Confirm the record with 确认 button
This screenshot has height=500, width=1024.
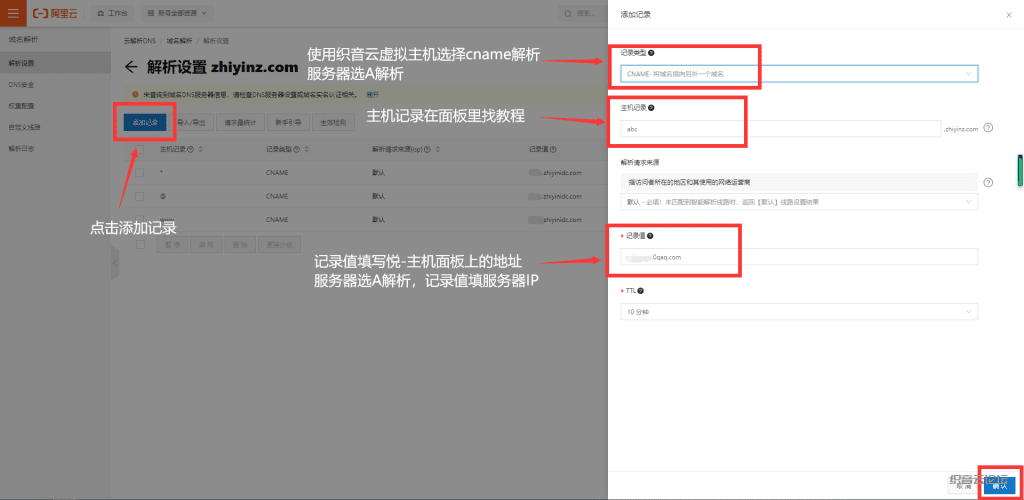(1000, 486)
